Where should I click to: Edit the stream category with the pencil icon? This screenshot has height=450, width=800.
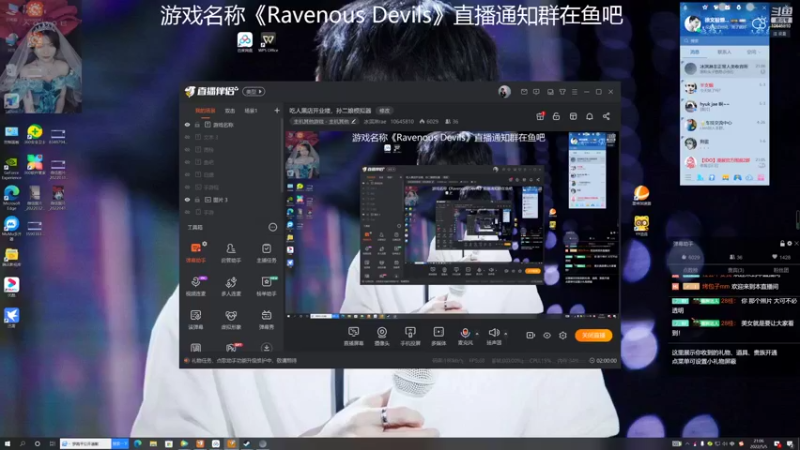(354, 121)
